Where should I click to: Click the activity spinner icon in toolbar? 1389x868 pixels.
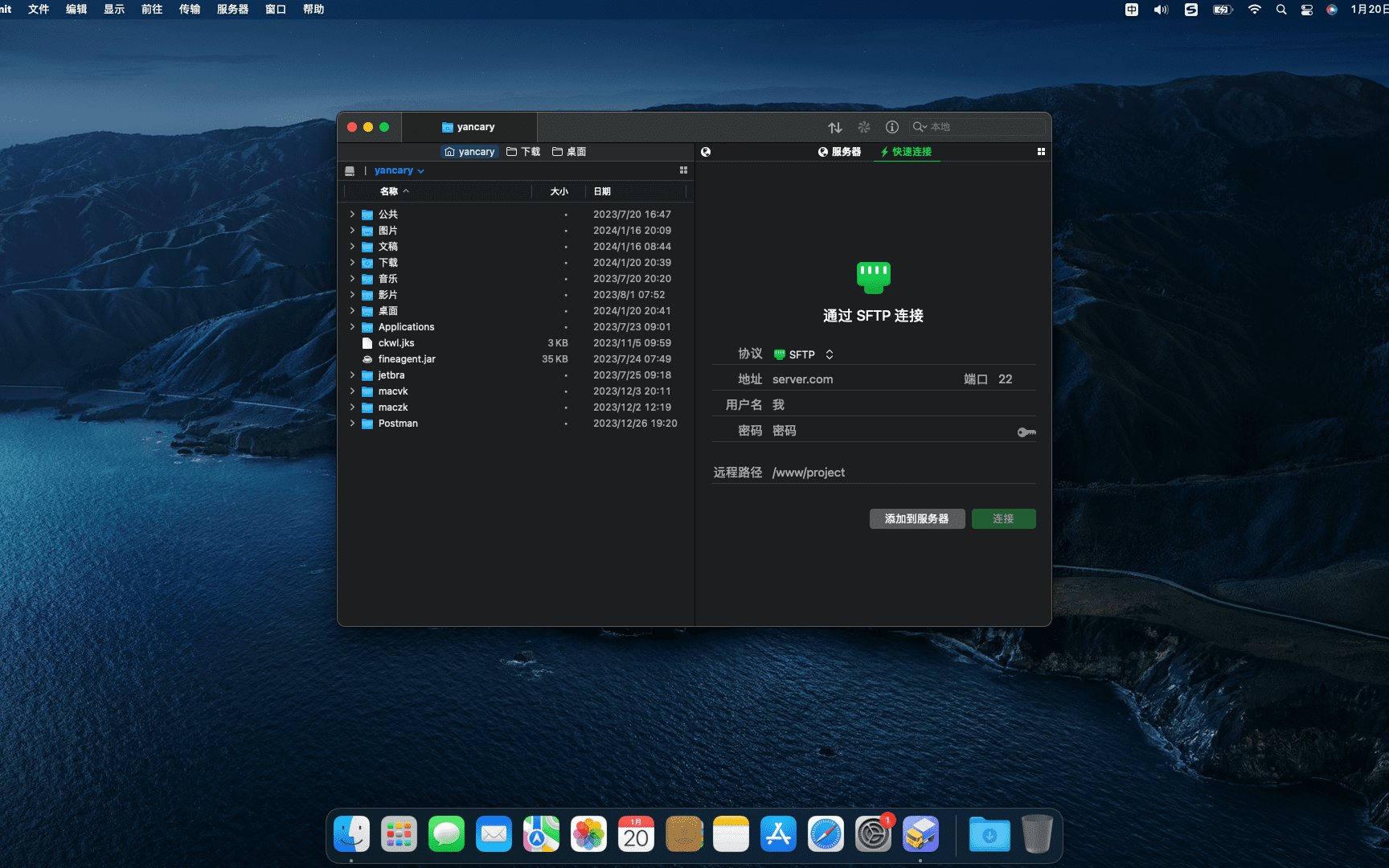pos(864,127)
